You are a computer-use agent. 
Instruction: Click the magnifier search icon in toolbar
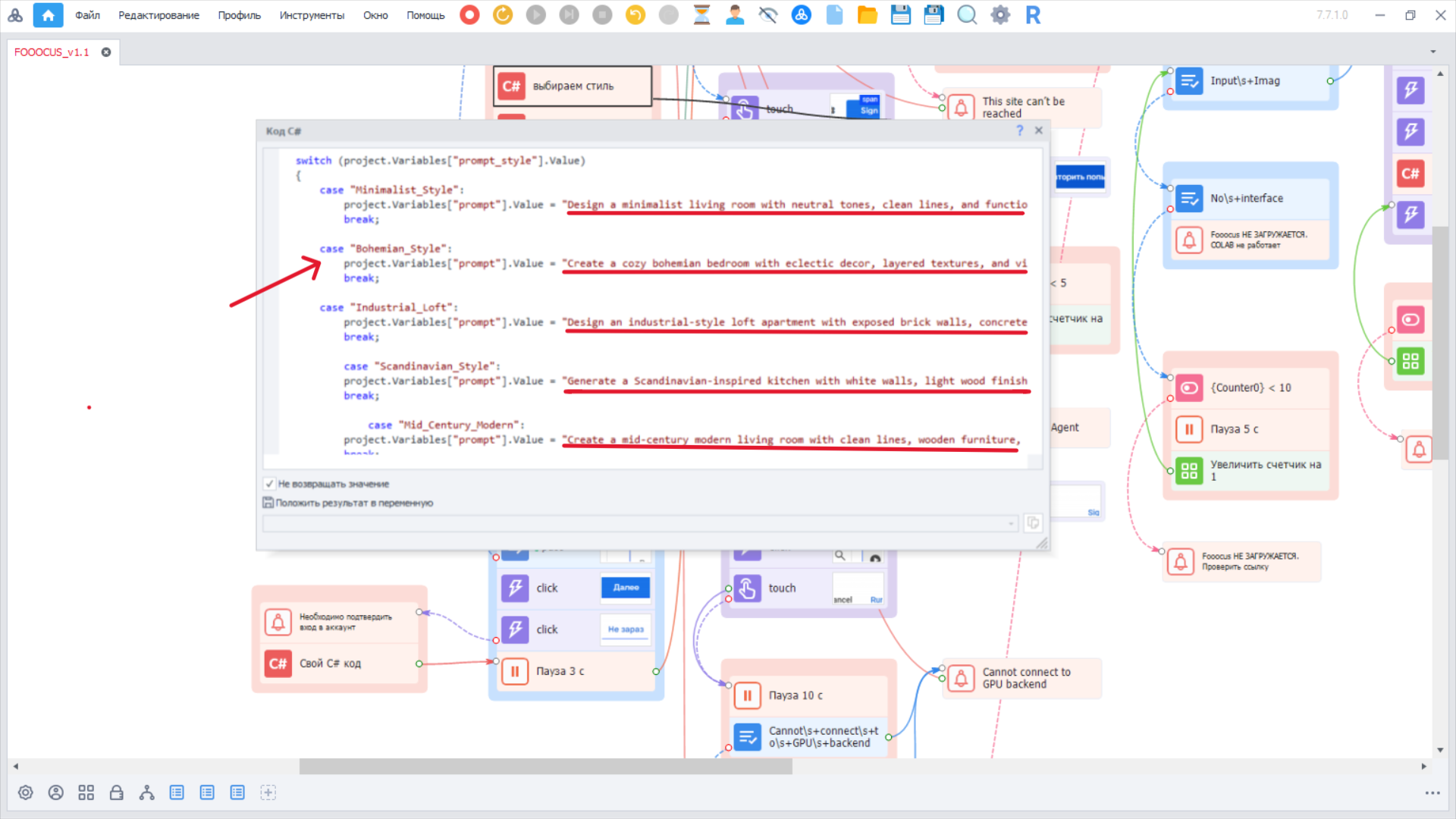pos(967,15)
